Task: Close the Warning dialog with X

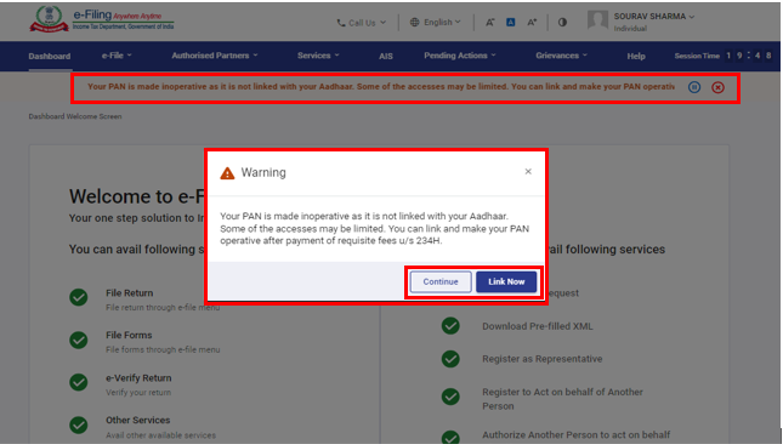Action: pyautogui.click(x=528, y=172)
